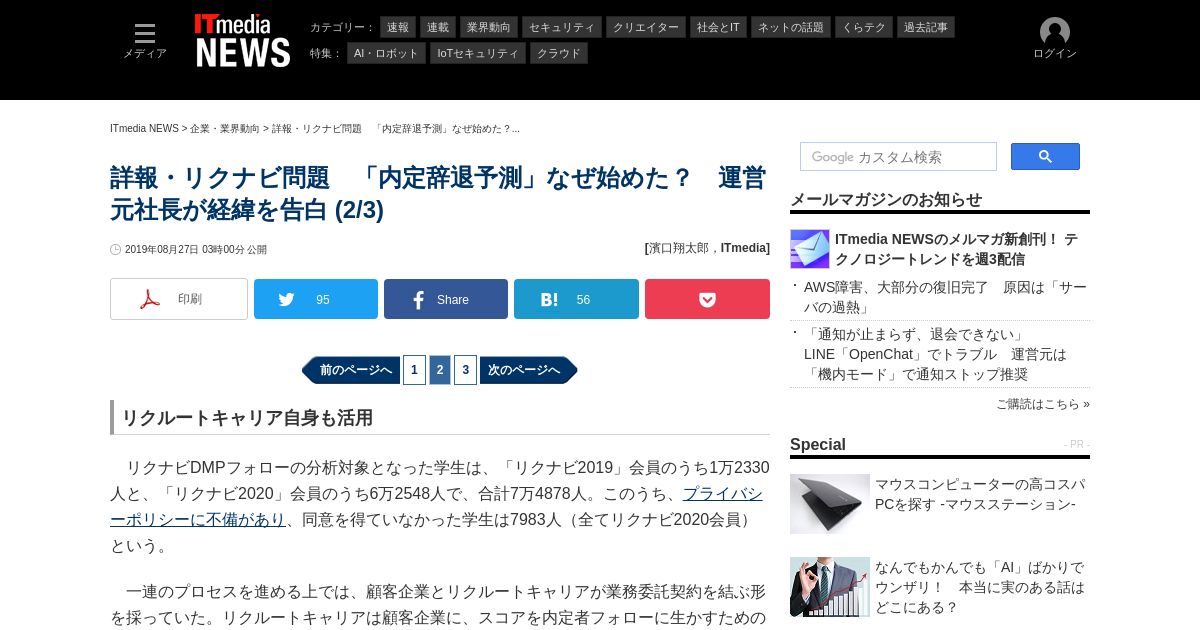Select the 業界動向 category
Screen dimensions: 1200x630
click(x=489, y=27)
